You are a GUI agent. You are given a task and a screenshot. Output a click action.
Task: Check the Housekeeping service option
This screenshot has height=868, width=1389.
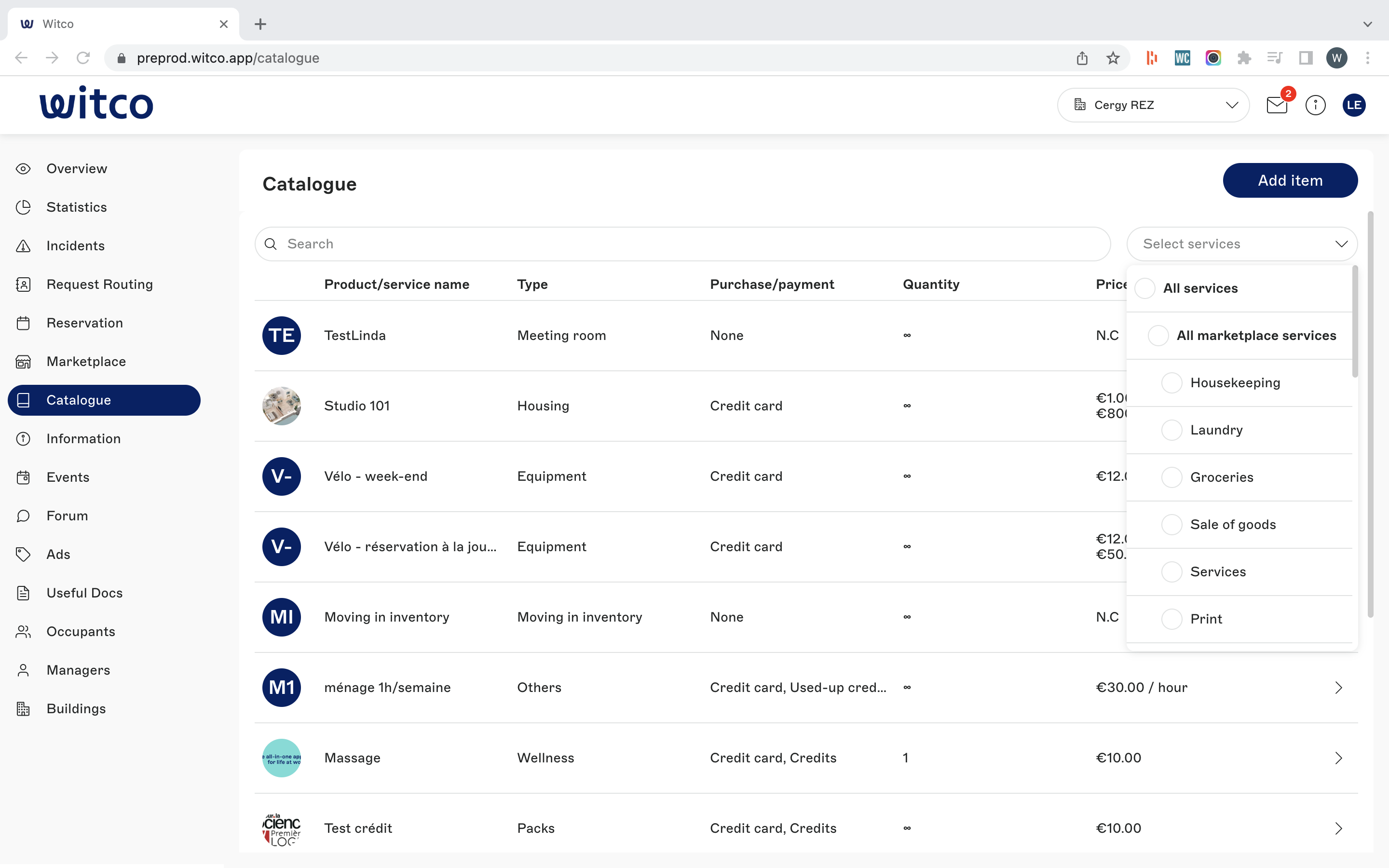1171,383
